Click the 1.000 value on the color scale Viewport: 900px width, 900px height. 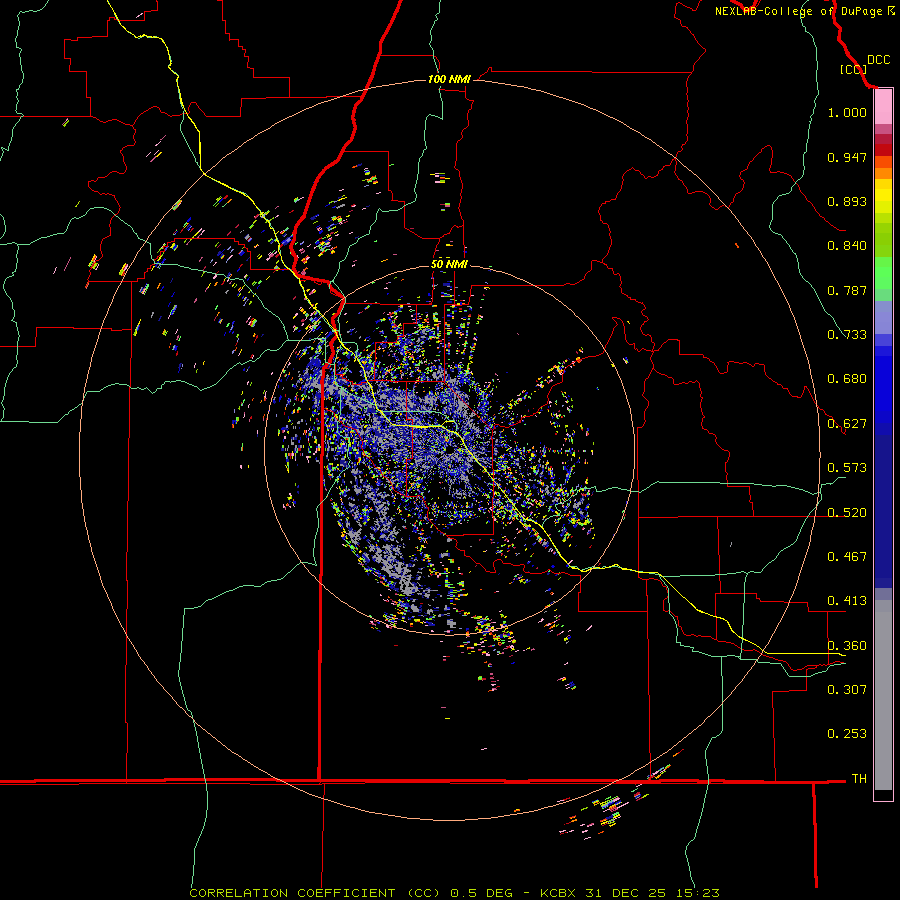(847, 112)
